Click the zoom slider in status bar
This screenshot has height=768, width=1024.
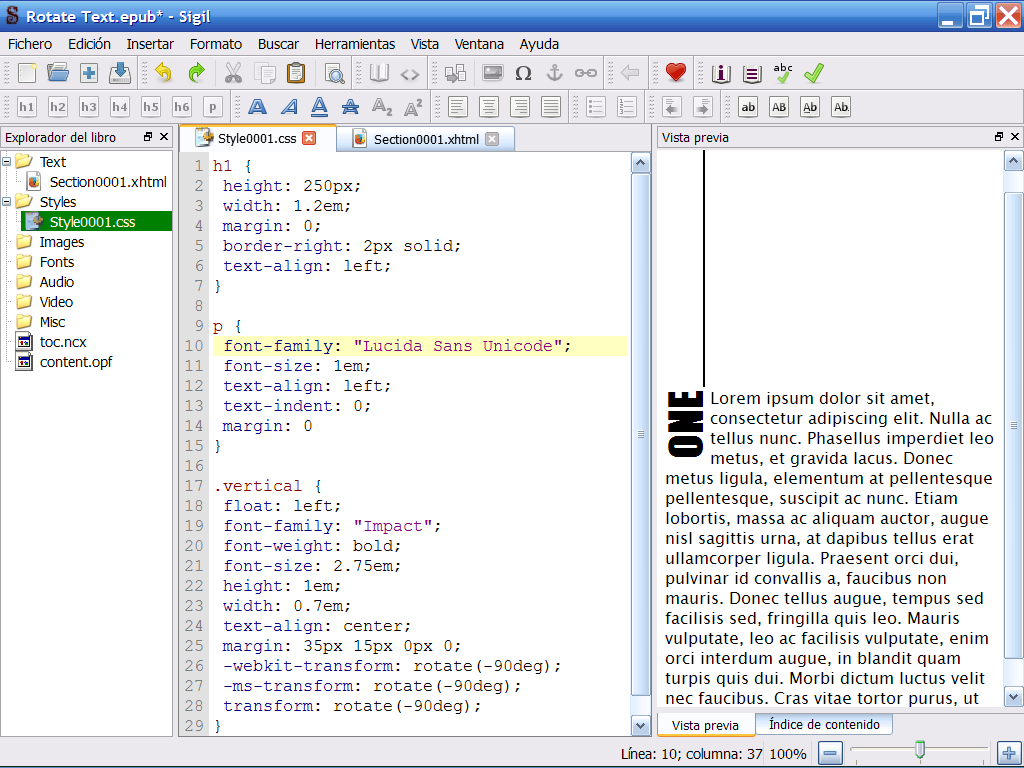coord(919,750)
